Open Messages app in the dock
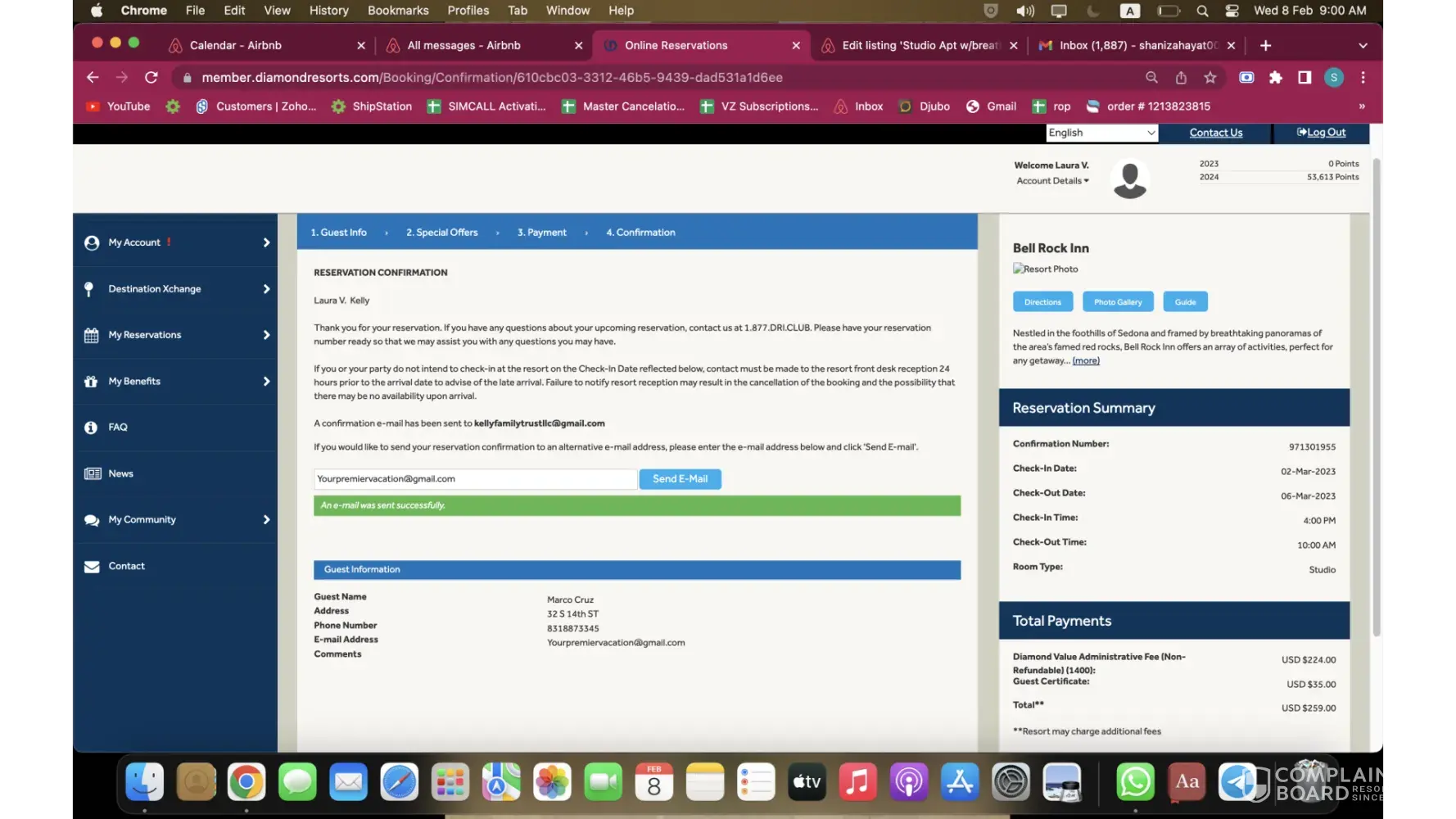 pos(297,782)
